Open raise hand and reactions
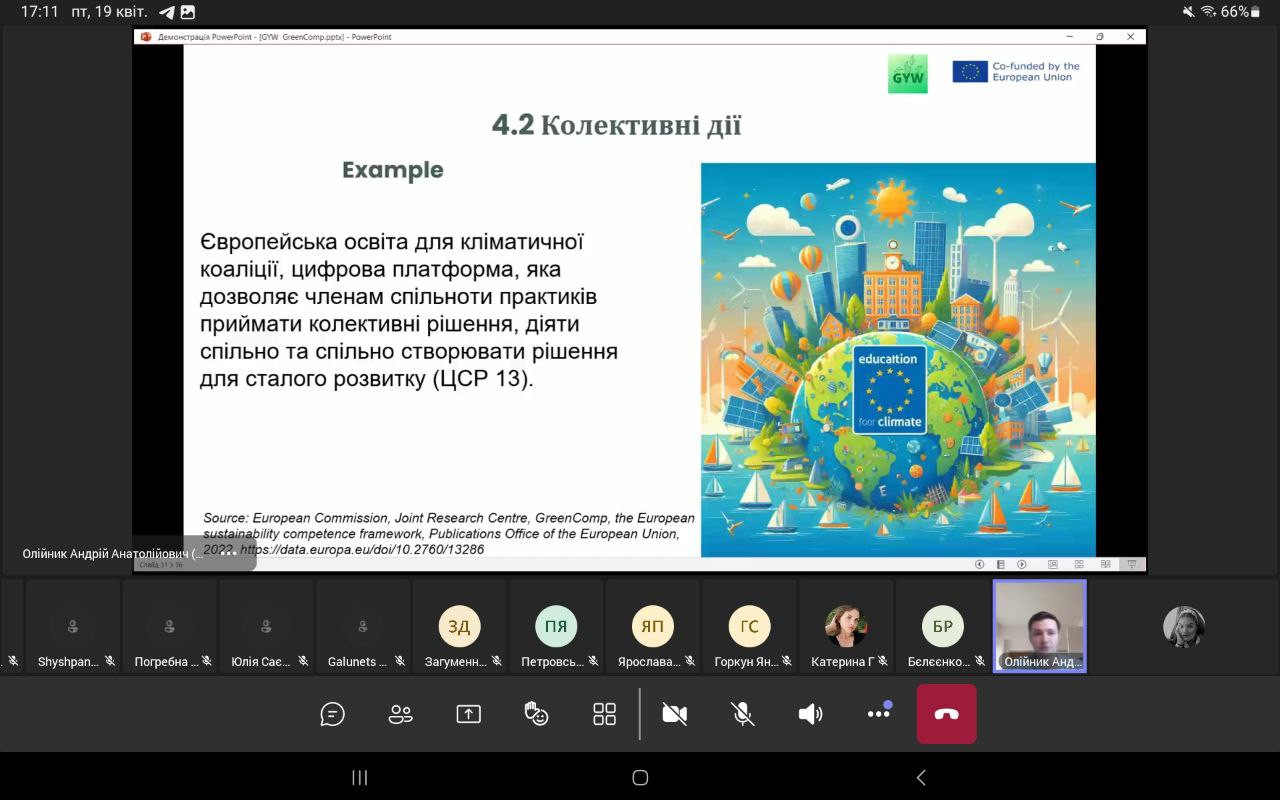Image resolution: width=1280 pixels, height=800 pixels. (537, 713)
